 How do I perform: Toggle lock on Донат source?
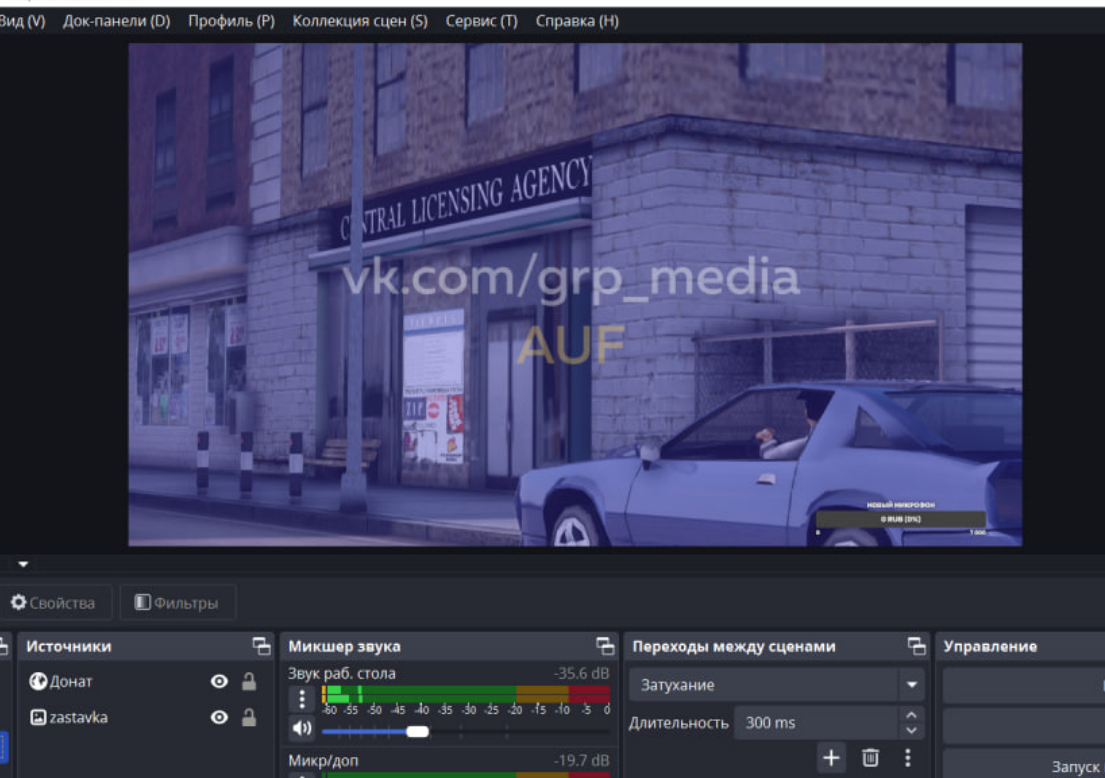[x=249, y=681]
